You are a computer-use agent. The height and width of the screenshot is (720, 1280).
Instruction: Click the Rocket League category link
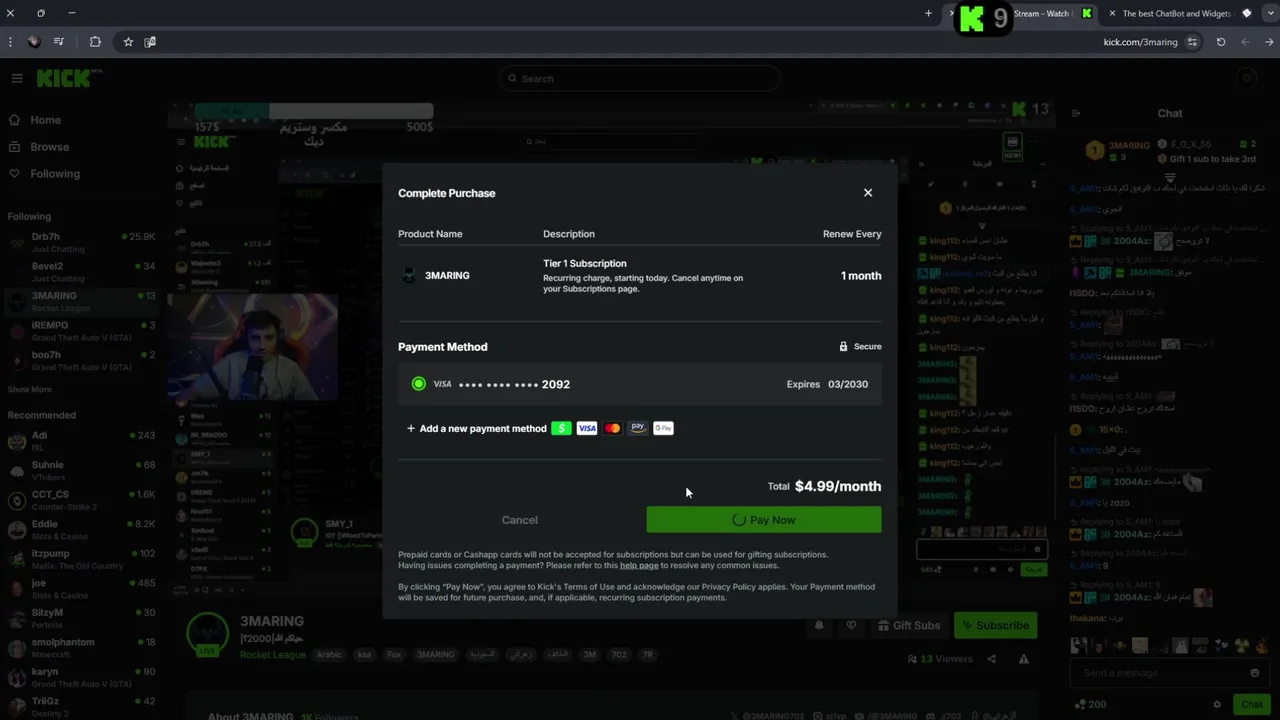[x=272, y=655]
